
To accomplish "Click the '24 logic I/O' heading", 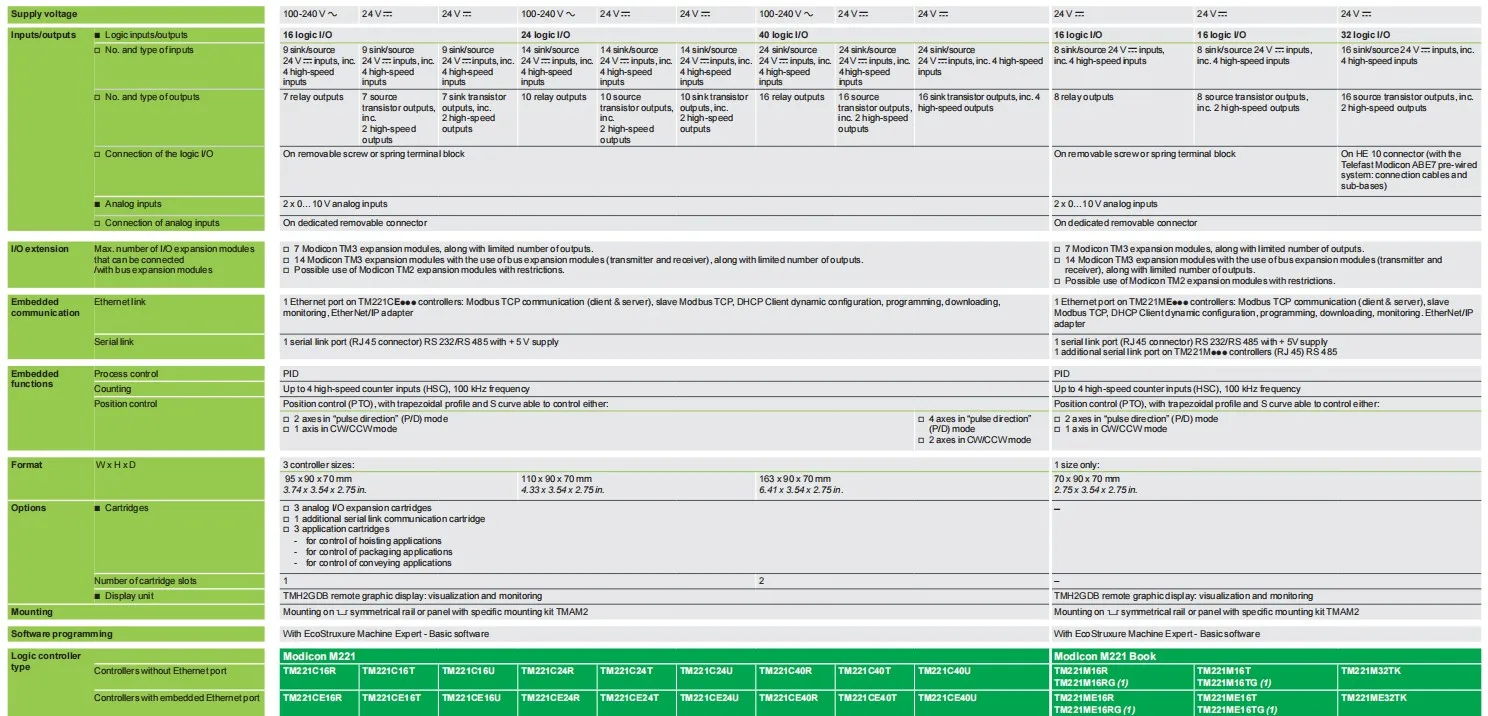I will [x=548, y=35].
